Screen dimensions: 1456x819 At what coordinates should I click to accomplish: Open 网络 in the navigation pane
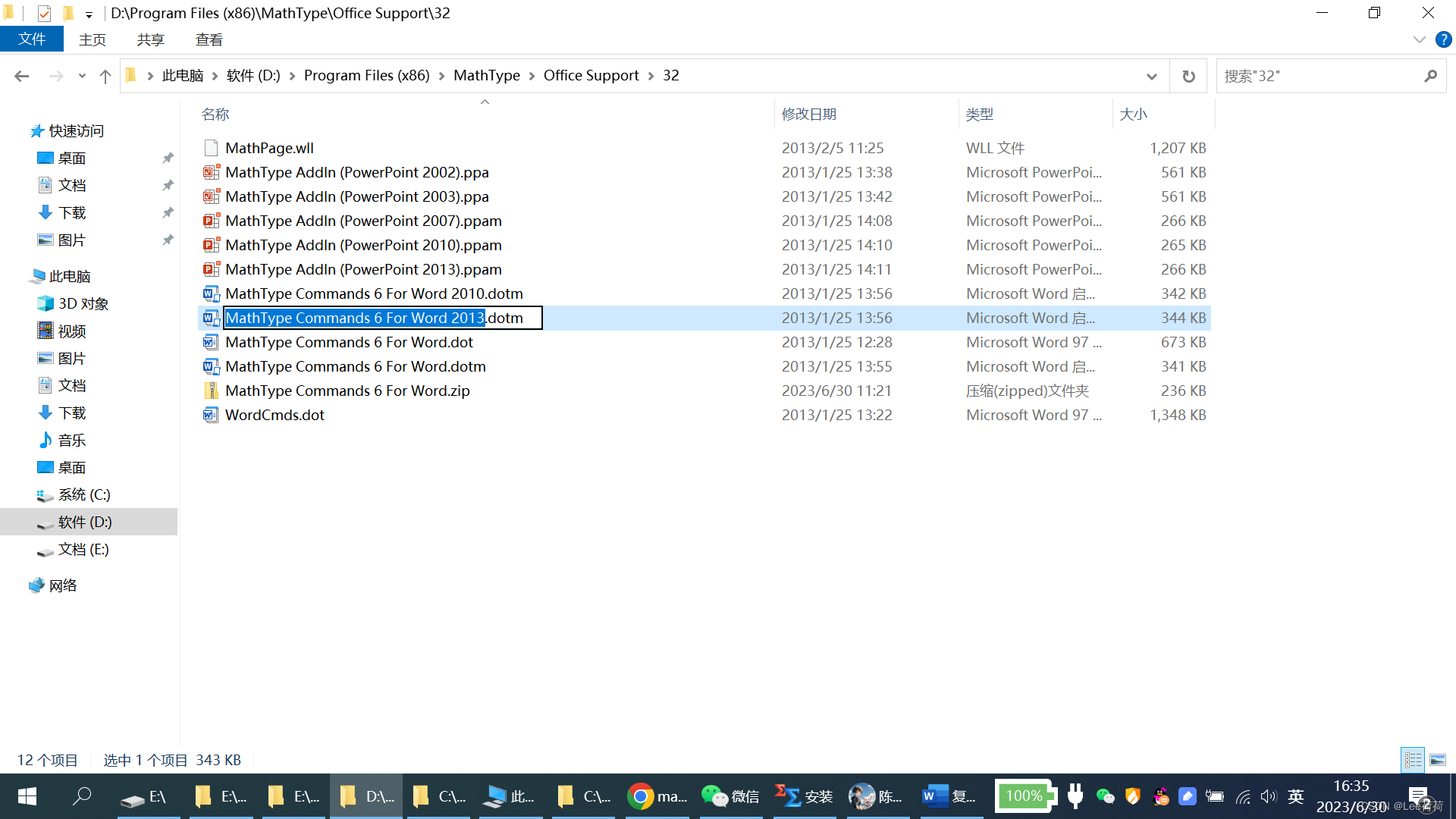(63, 585)
